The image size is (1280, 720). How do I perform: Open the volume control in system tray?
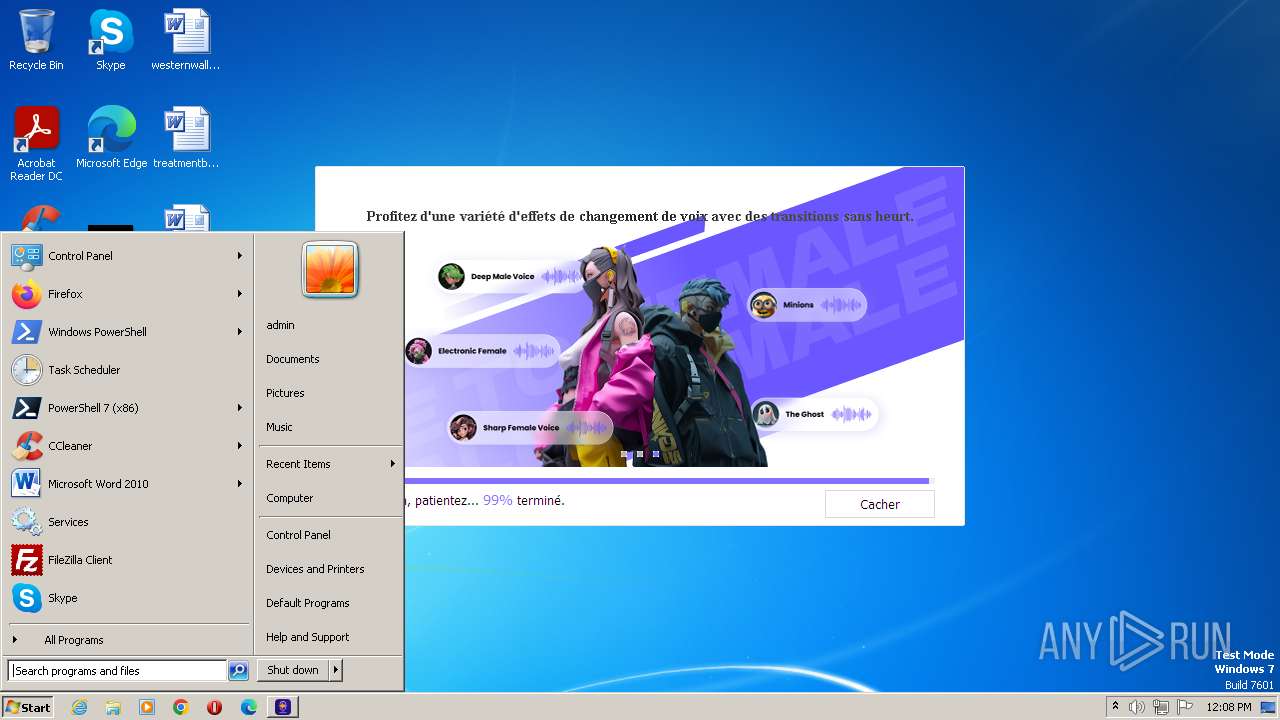click(1137, 707)
